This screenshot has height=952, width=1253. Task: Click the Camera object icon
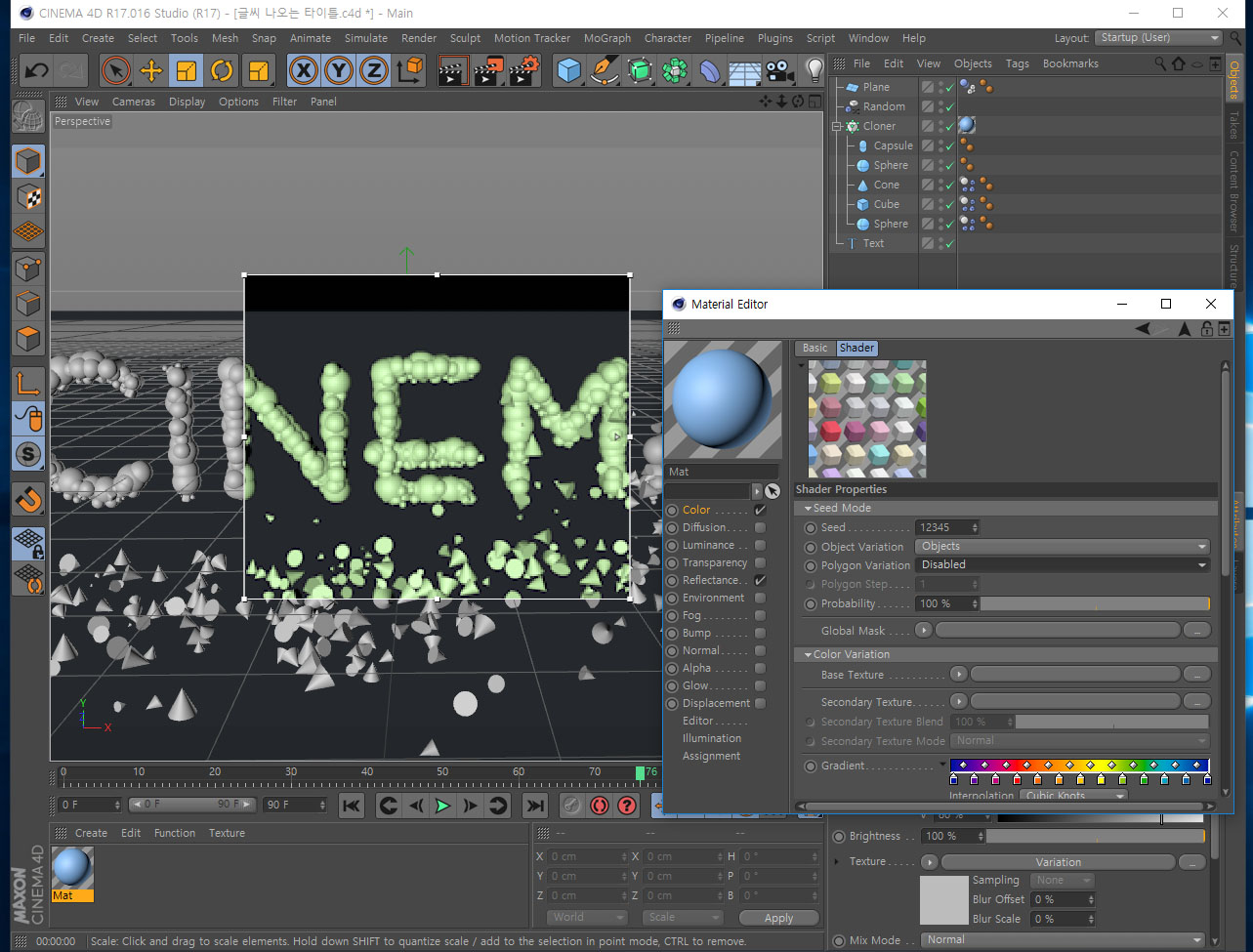(778, 71)
